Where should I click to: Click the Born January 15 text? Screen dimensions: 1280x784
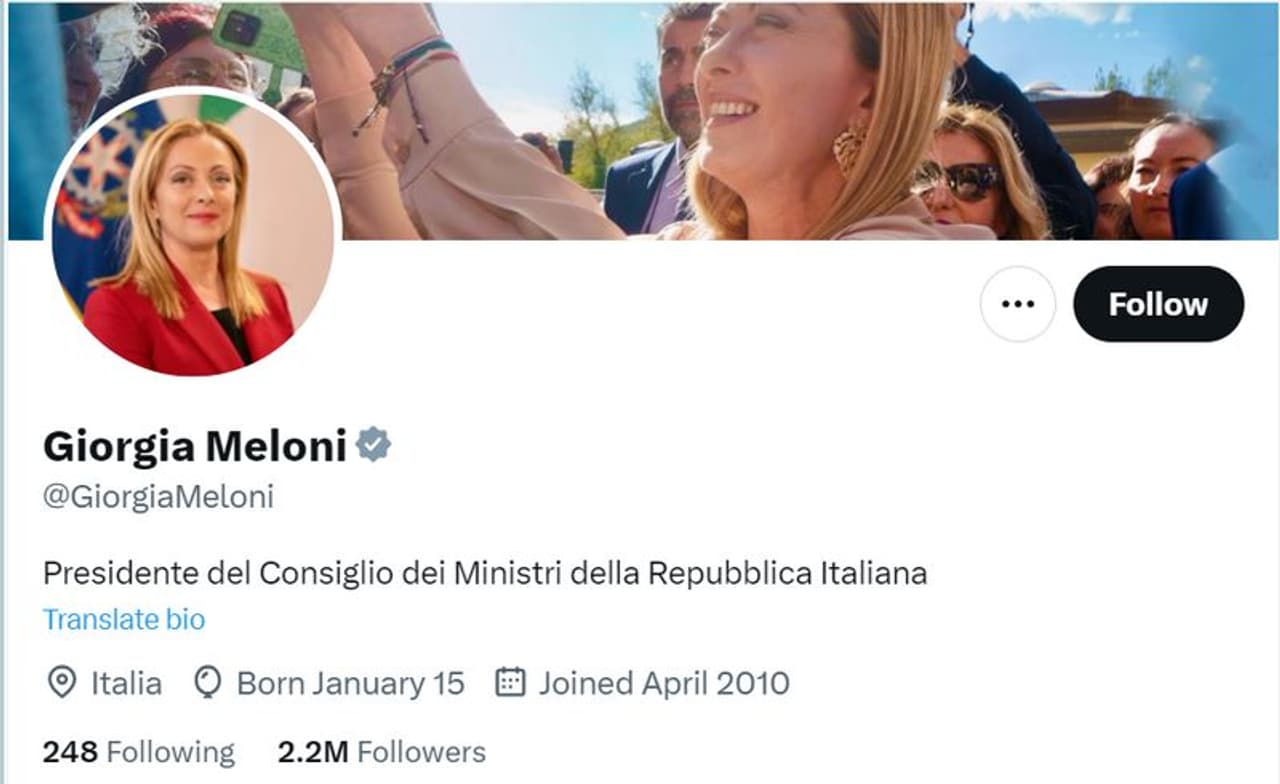350,683
